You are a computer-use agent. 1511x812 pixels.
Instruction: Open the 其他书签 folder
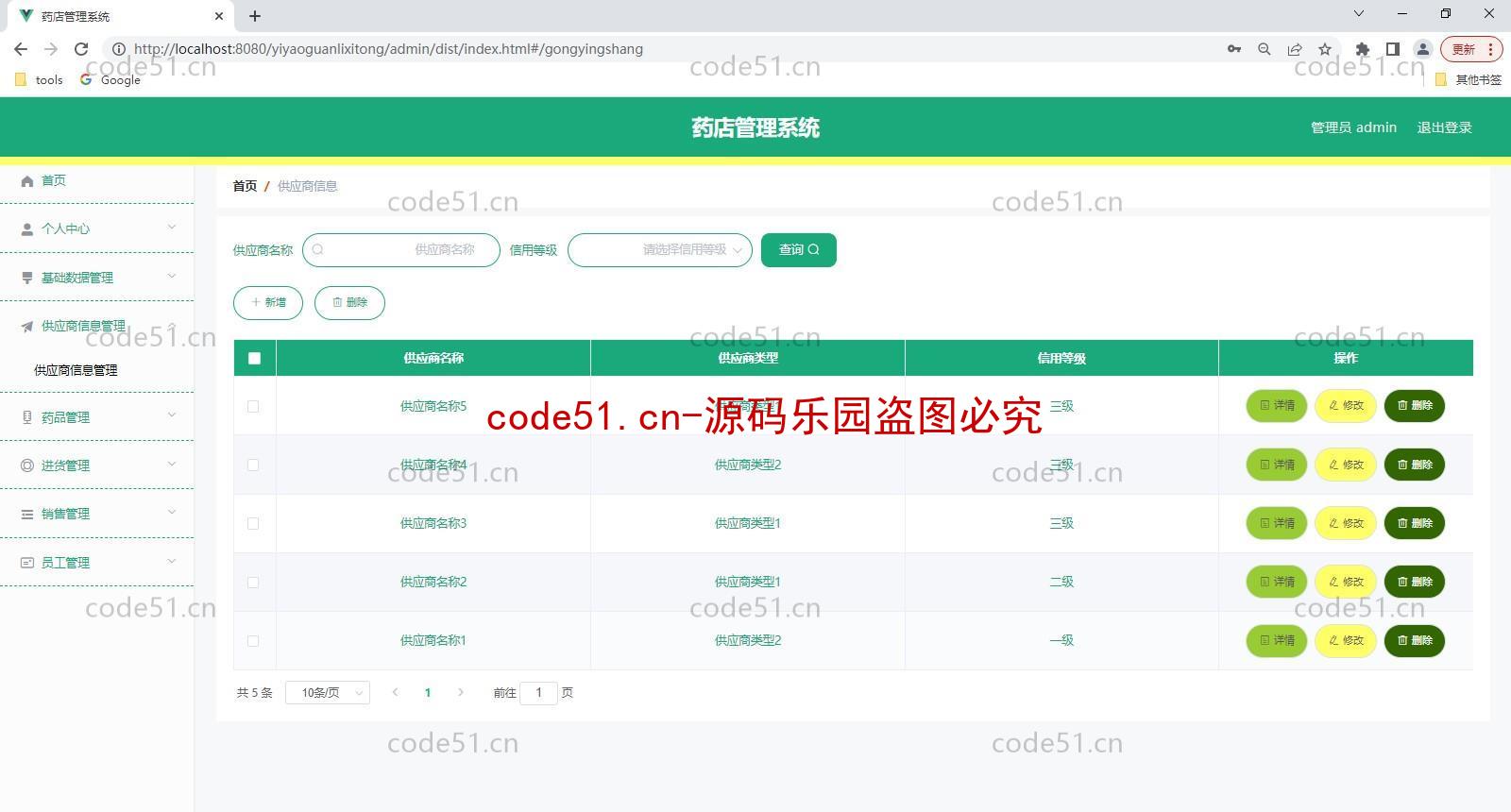coord(1469,80)
